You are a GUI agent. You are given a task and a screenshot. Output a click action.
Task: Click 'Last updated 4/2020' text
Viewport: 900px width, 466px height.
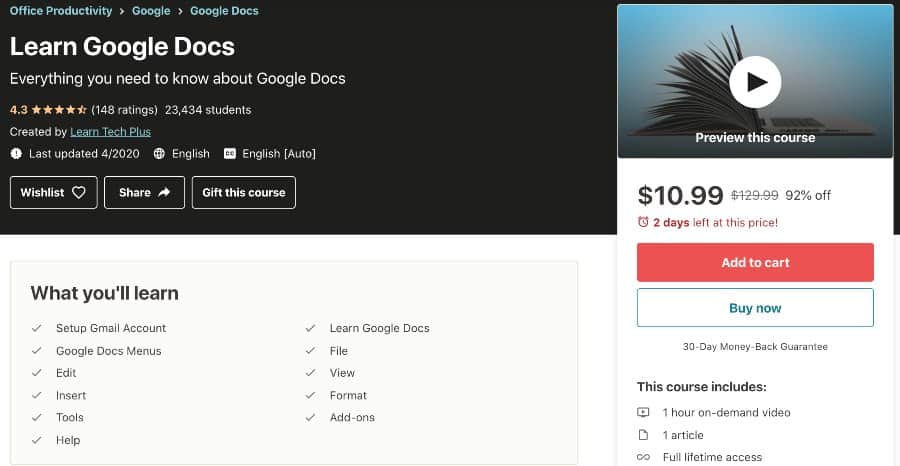coord(84,154)
